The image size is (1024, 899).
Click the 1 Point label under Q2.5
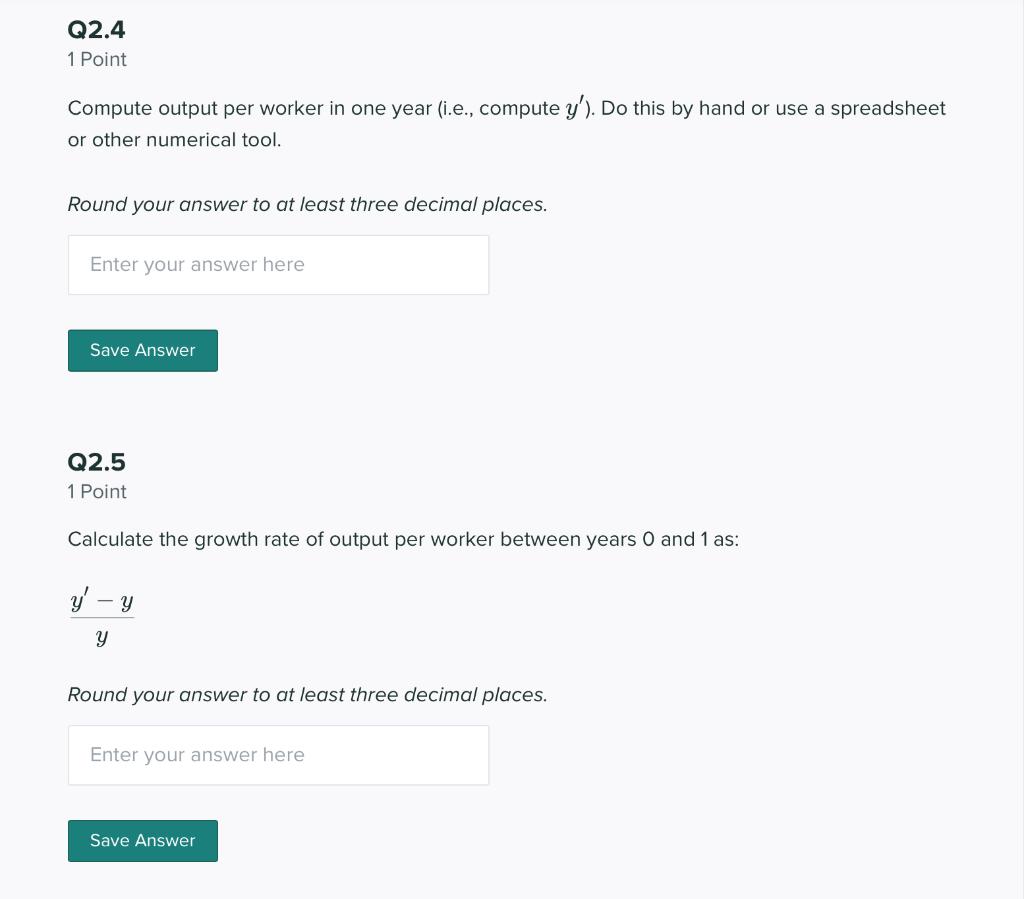(96, 492)
